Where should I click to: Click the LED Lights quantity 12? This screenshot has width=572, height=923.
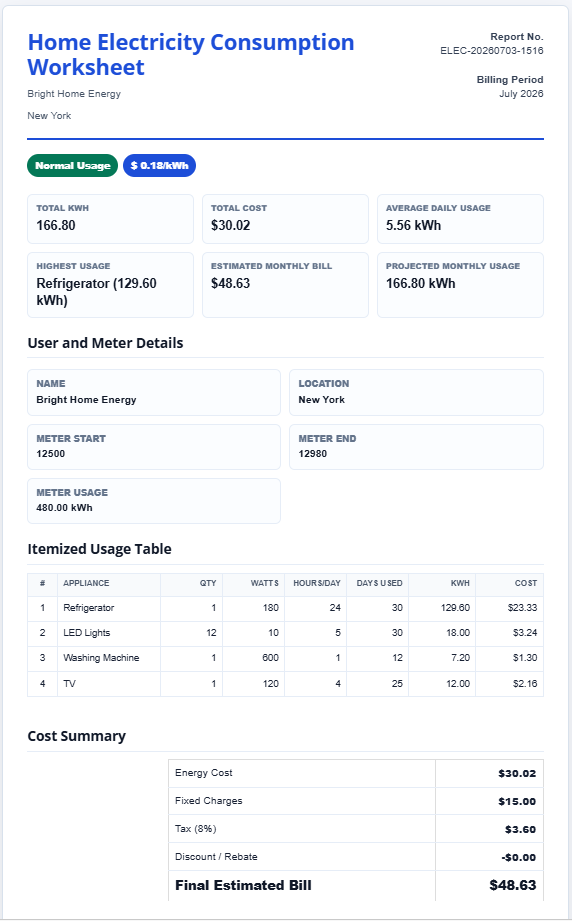211,633
